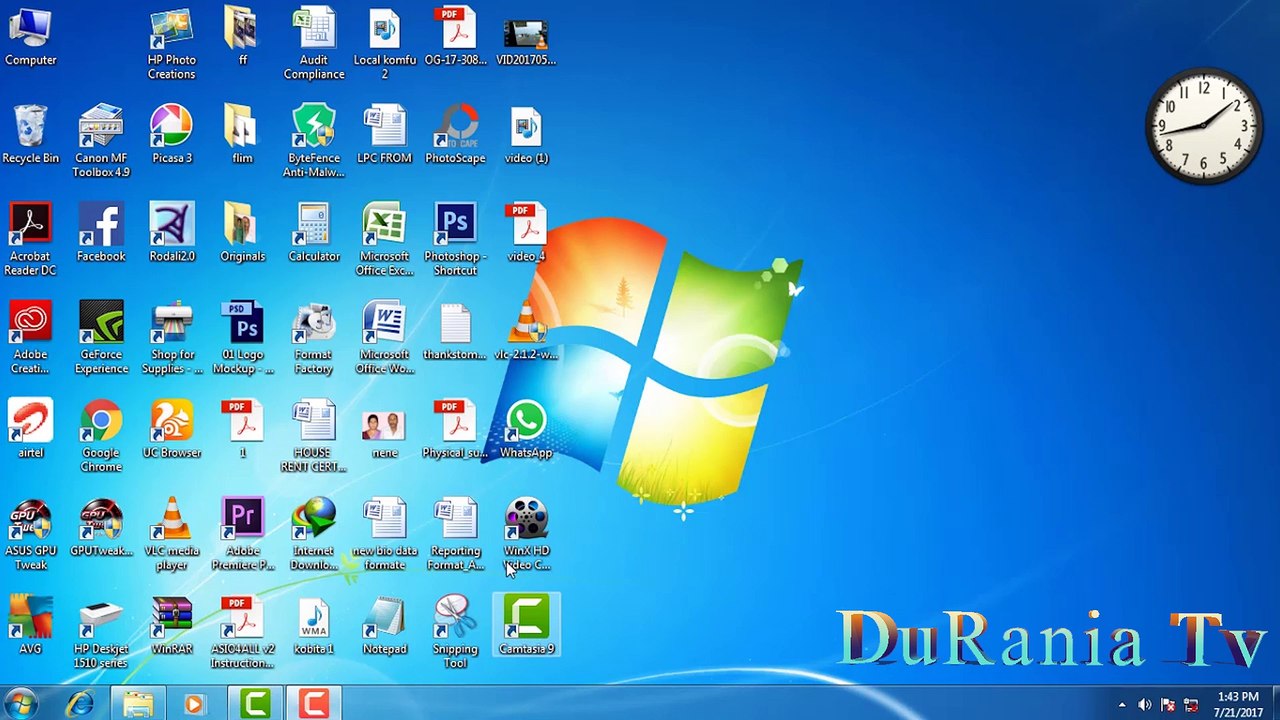Viewport: 1280px width, 720px height.
Task: Open the Windows Start menu
Action: [x=20, y=704]
